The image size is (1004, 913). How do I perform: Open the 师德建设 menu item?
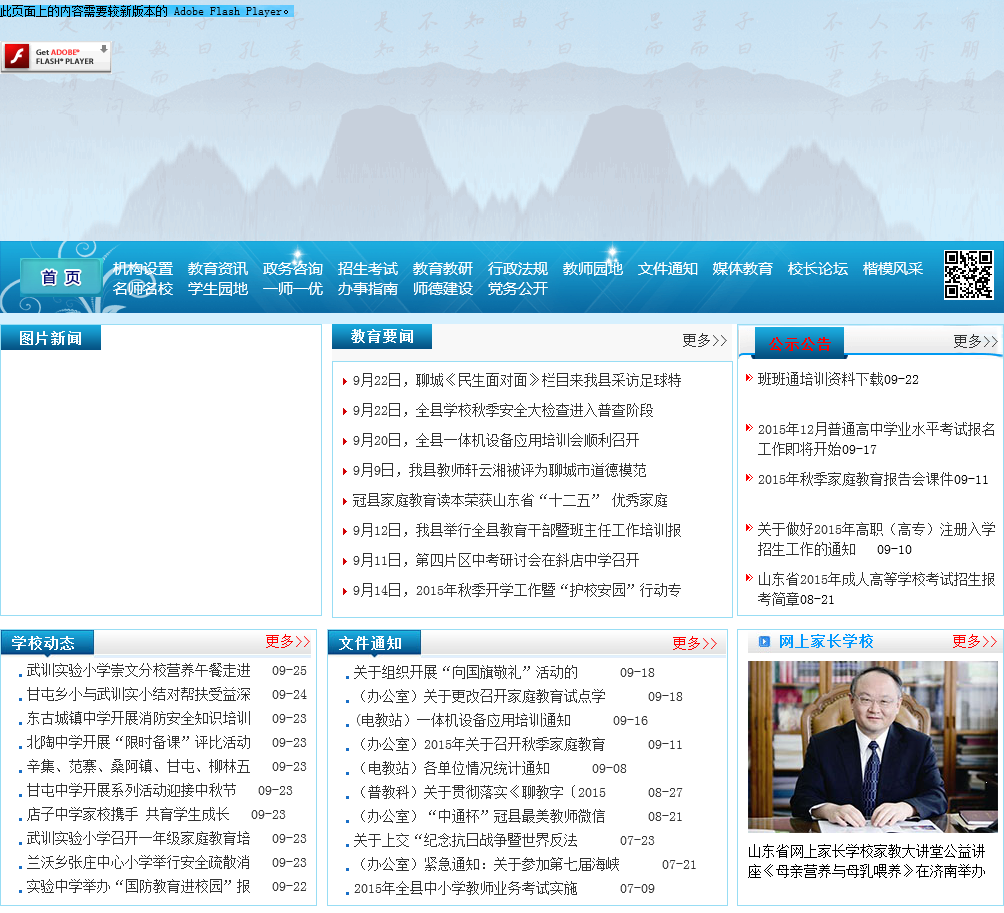(x=442, y=289)
